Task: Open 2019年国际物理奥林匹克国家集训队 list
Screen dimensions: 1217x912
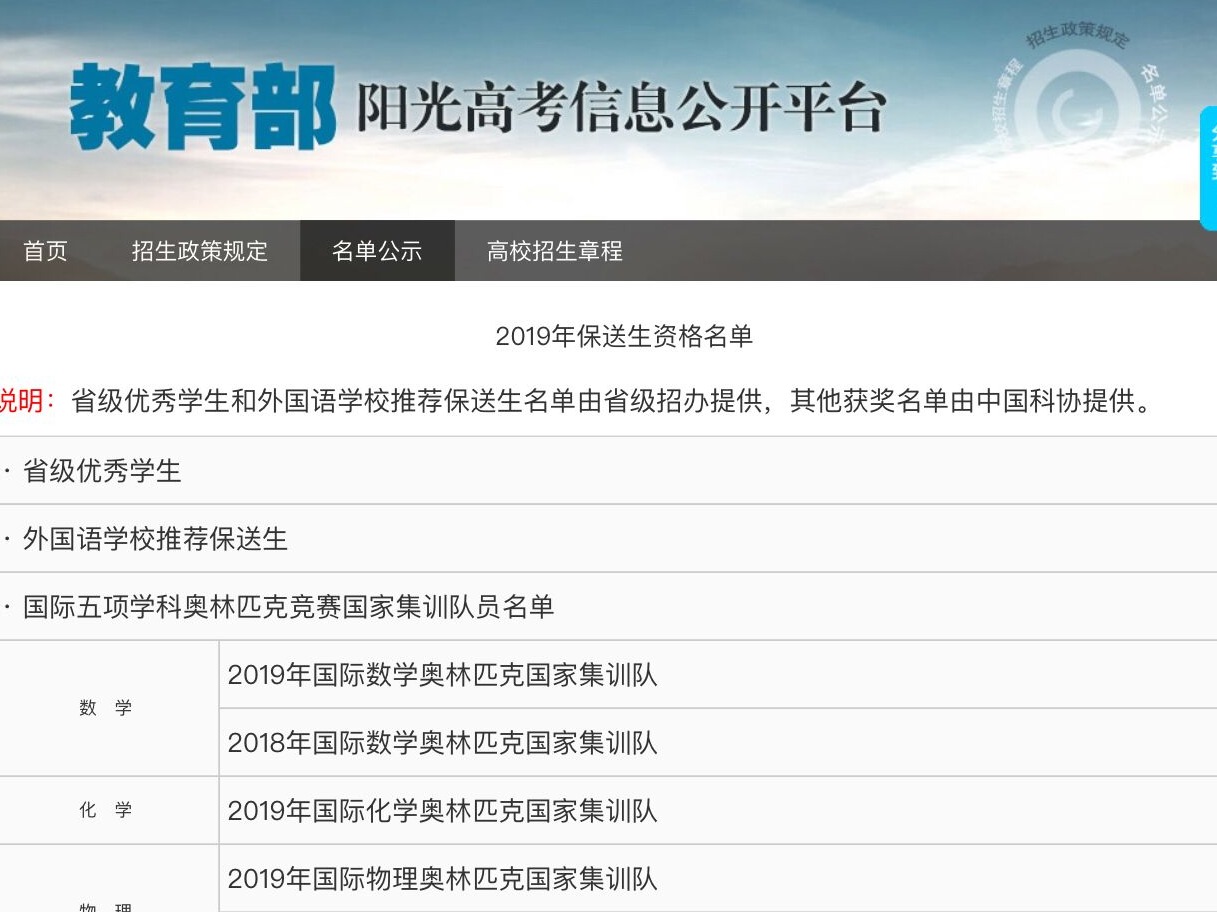Action: [x=442, y=879]
